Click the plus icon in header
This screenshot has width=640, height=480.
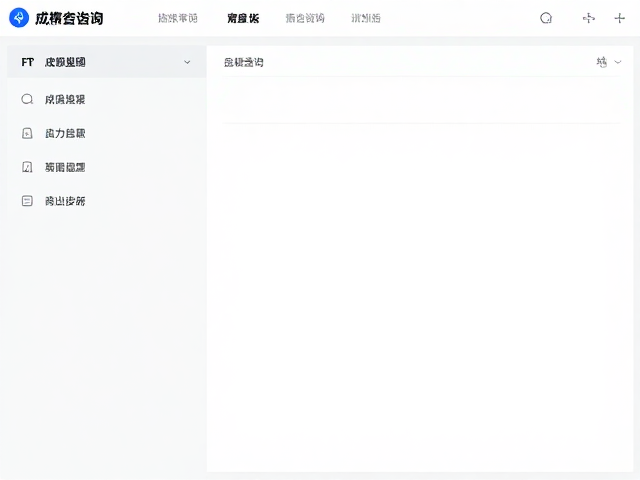coord(620,18)
